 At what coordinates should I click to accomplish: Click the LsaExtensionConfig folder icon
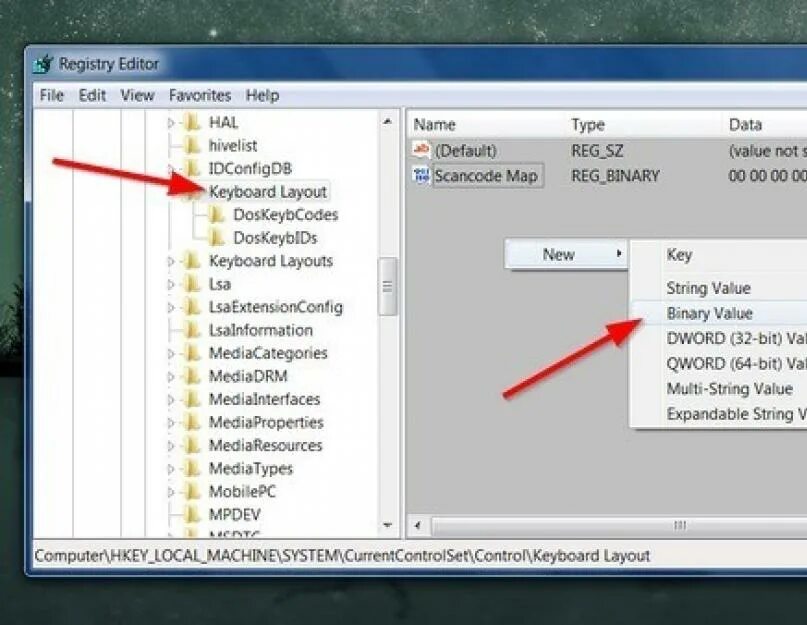(192, 307)
